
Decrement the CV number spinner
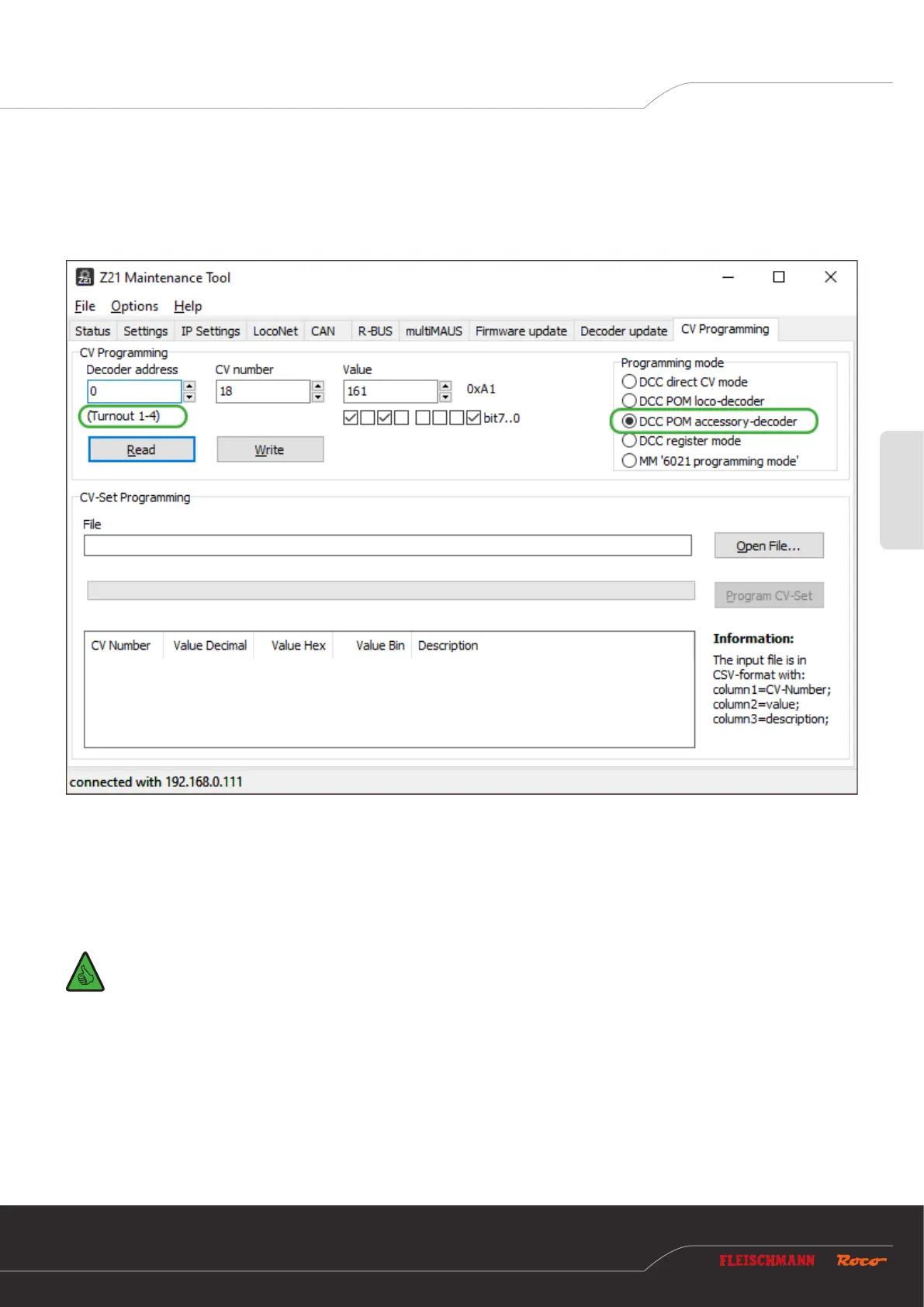317,397
